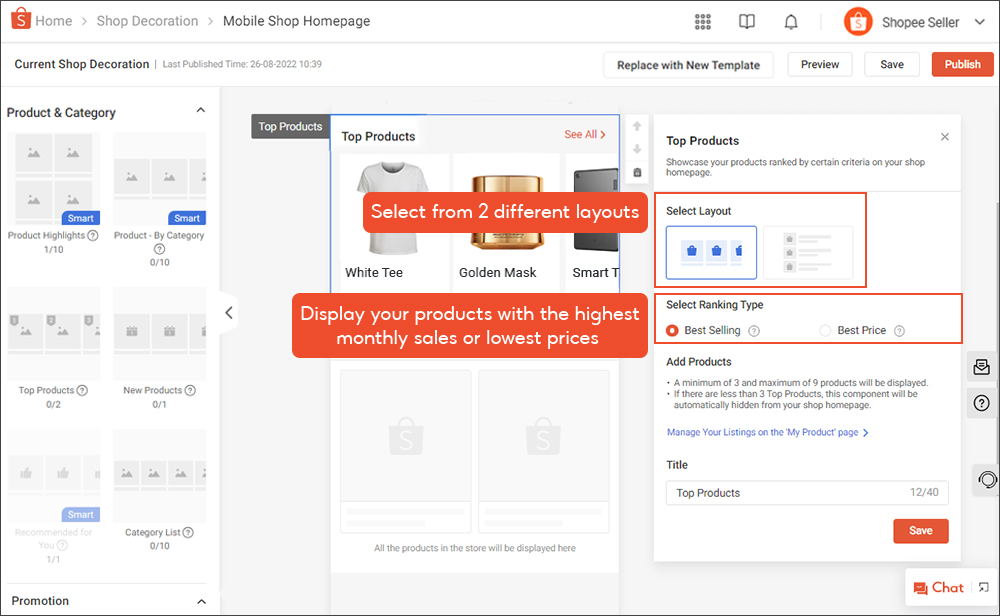Open the apps grid menu icon
The width and height of the screenshot is (1000, 616).
pyautogui.click(x=703, y=22)
